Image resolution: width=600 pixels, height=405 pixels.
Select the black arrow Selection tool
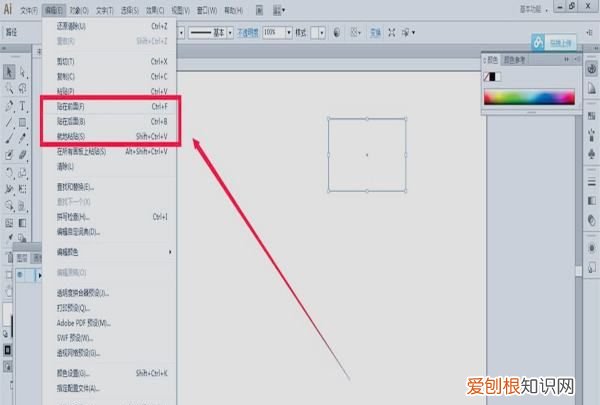9,72
